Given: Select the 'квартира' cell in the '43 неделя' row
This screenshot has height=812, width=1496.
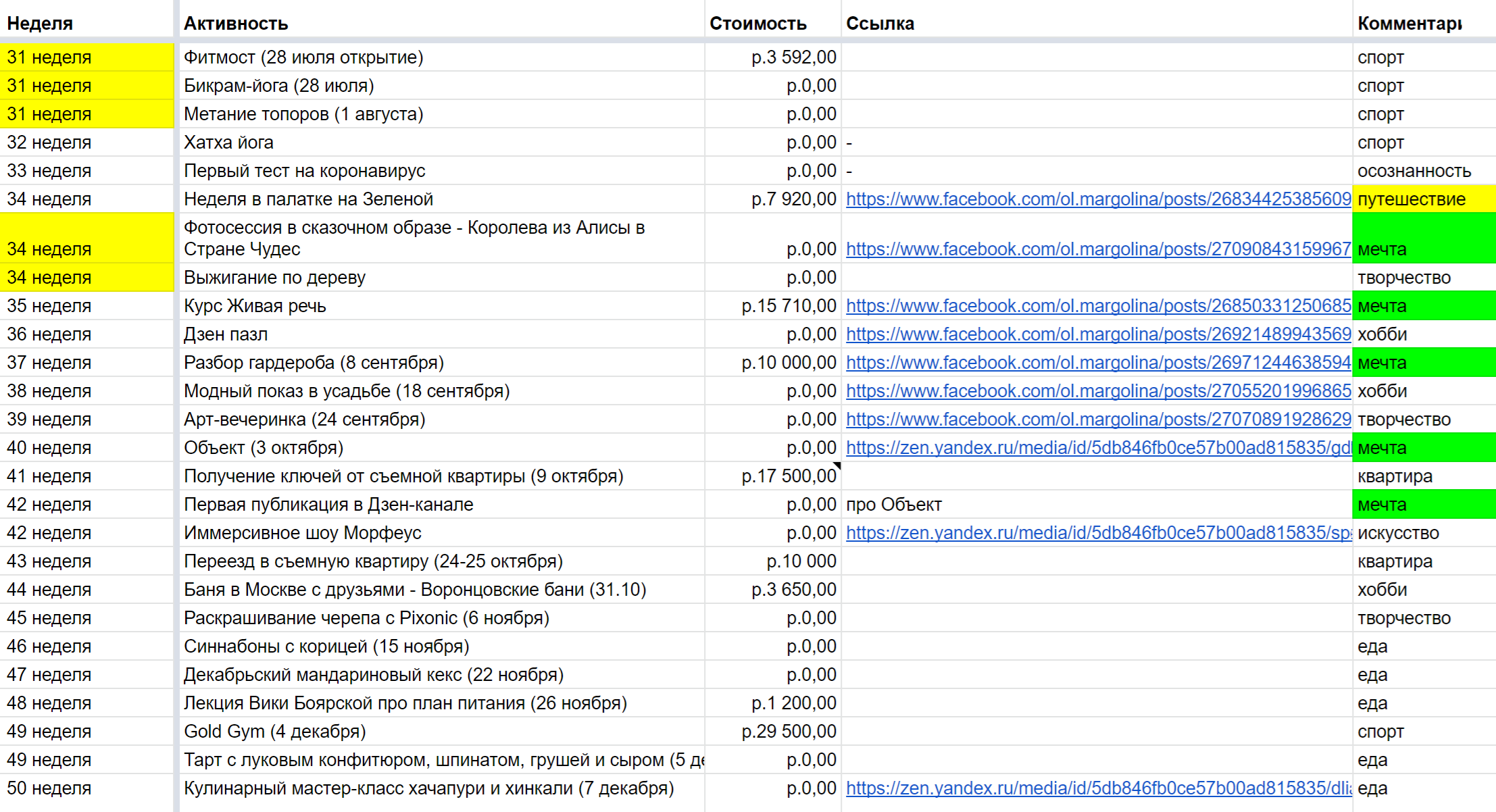Looking at the screenshot, I should [x=1424, y=561].
